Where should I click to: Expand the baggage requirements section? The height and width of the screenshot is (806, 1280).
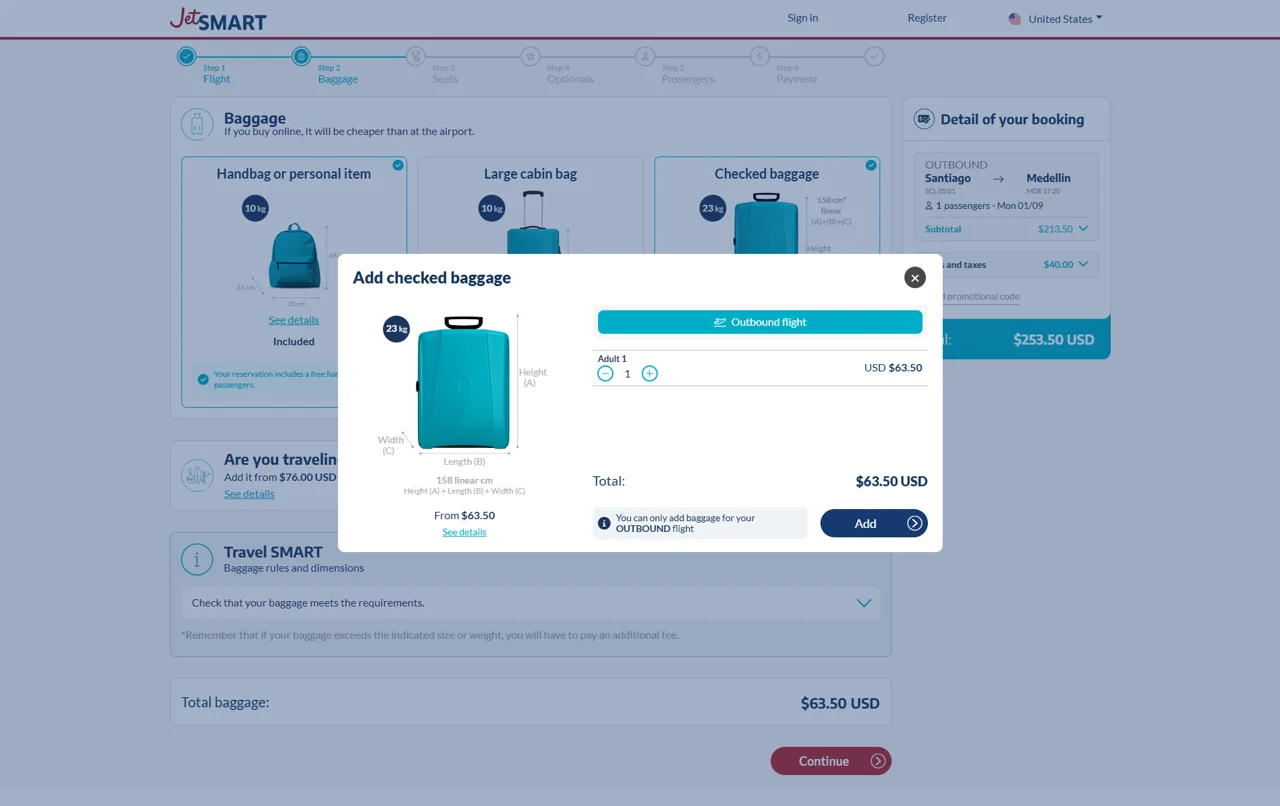point(863,603)
